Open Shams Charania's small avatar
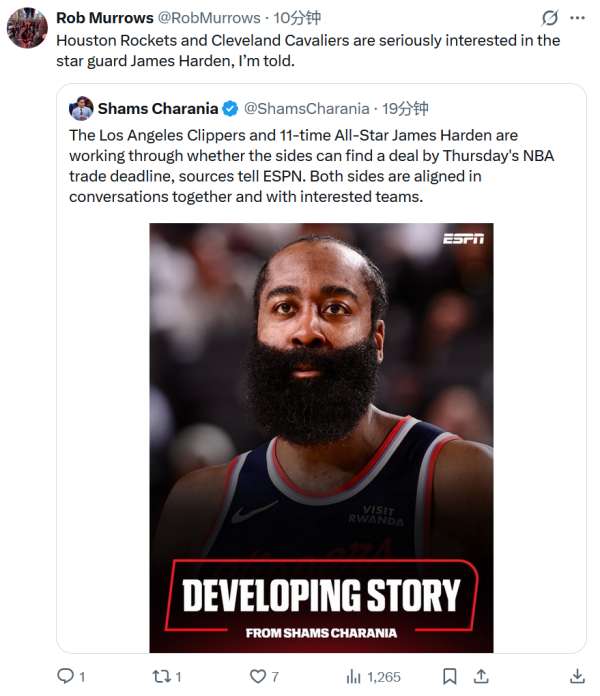The width and height of the screenshot is (600, 696). tap(81, 108)
